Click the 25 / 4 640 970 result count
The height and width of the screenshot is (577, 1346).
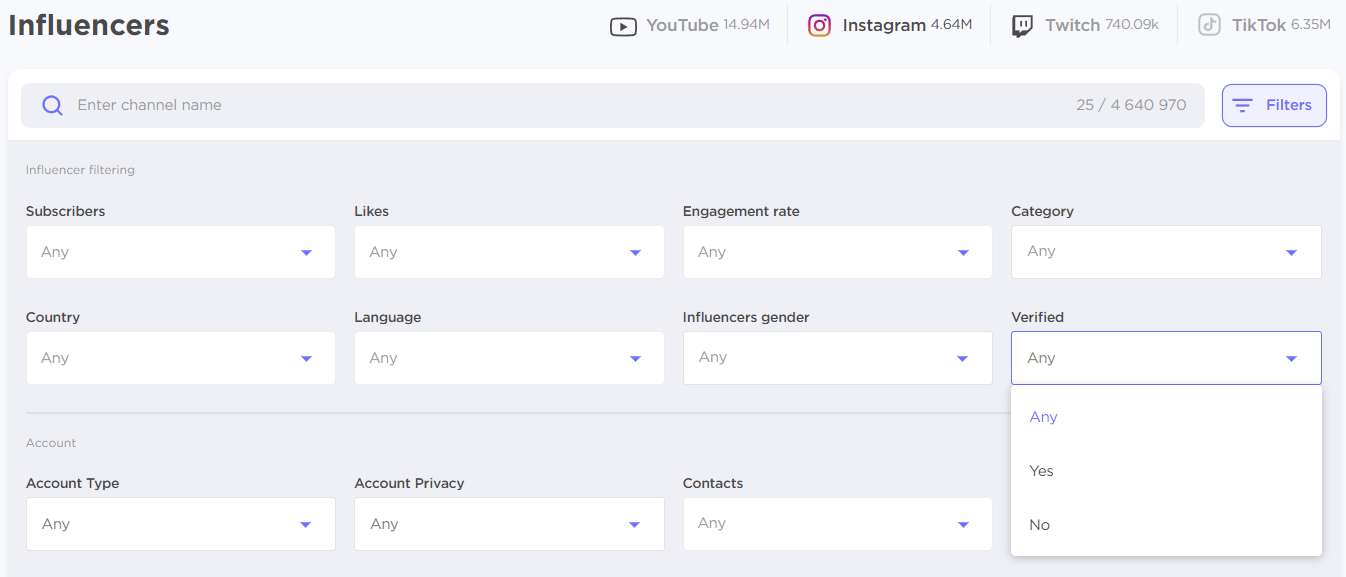(x=1131, y=105)
